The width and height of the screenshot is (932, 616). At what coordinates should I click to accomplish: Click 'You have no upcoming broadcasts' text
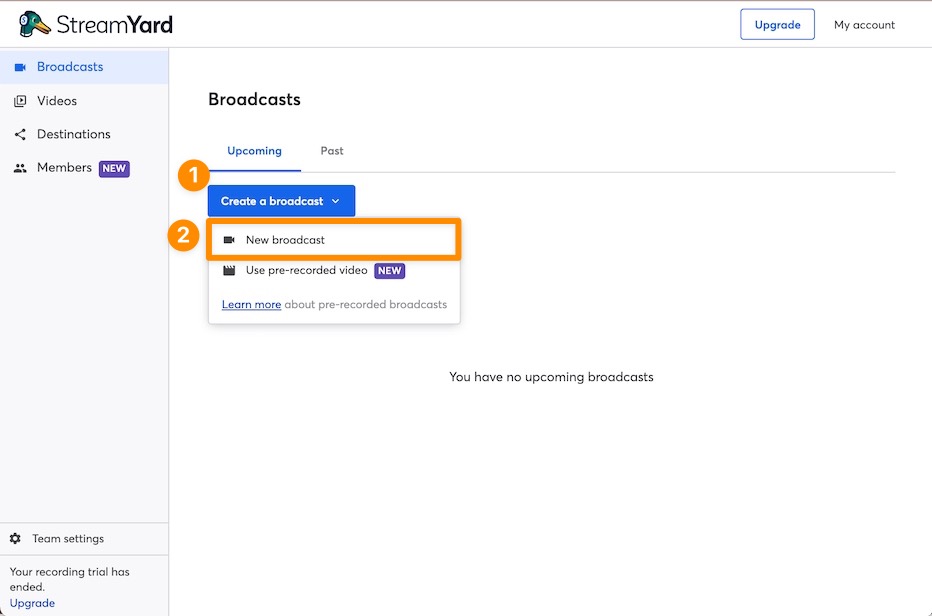click(x=551, y=377)
